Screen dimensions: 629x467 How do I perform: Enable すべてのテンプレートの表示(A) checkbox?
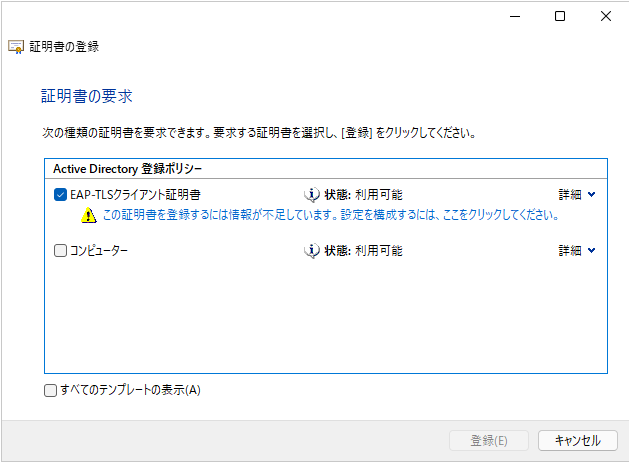(x=50, y=390)
